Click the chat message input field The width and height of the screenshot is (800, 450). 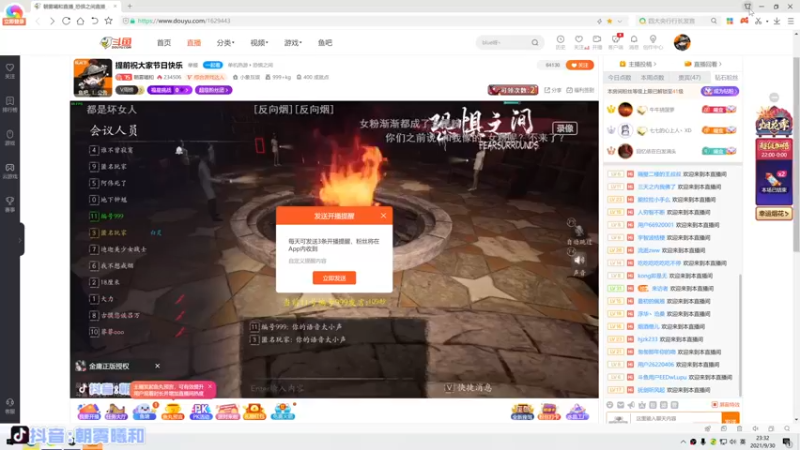pyautogui.click(x=677, y=418)
